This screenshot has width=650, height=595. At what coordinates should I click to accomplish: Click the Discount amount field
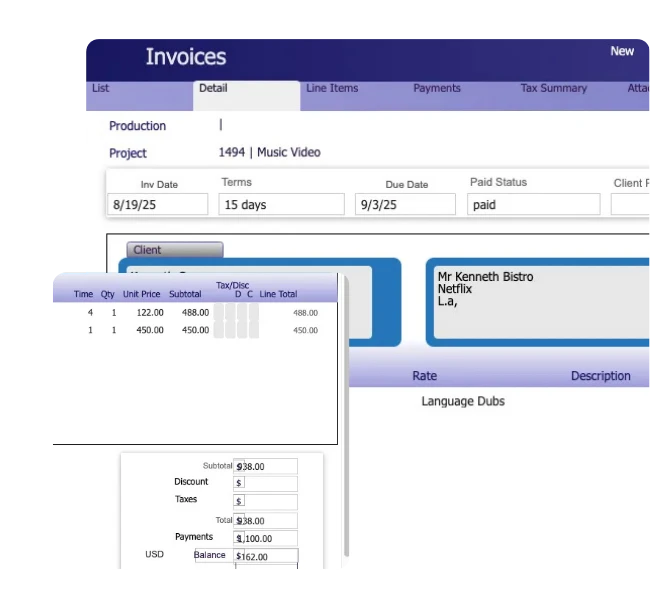pyautogui.click(x=265, y=483)
